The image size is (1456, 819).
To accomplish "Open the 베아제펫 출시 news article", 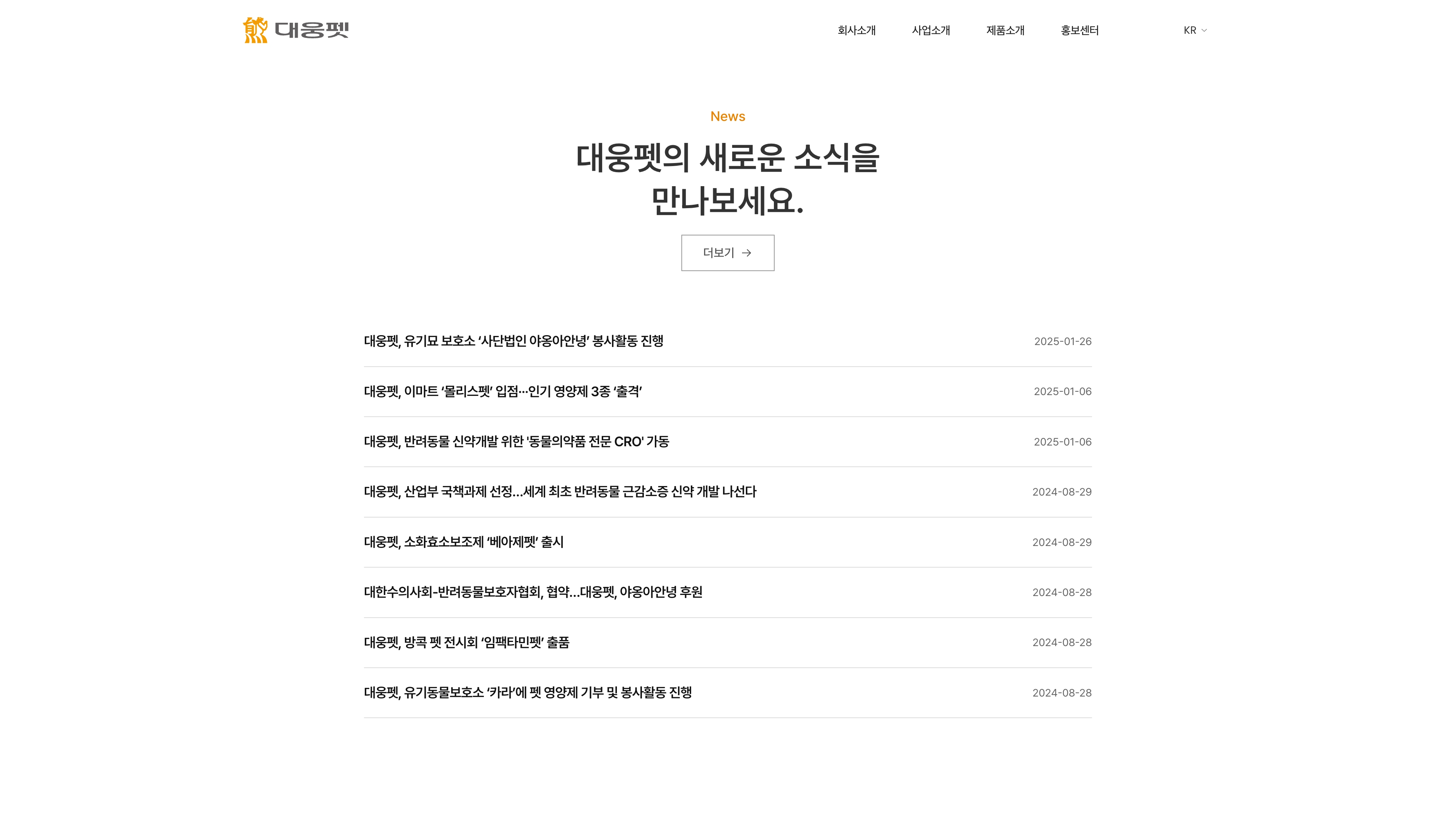I will pos(463,542).
